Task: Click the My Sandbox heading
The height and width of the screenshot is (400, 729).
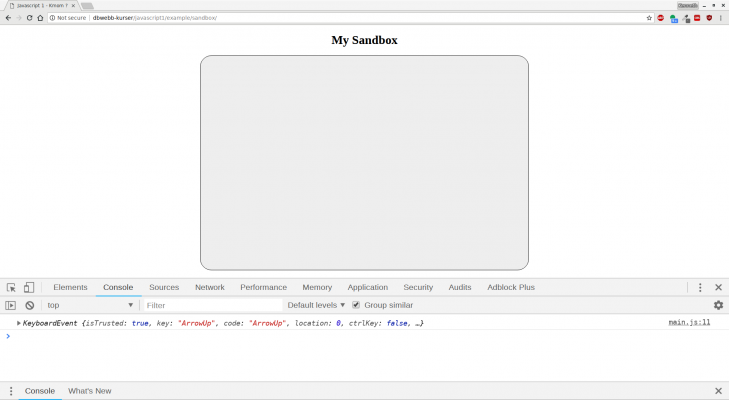Action: coord(364,40)
